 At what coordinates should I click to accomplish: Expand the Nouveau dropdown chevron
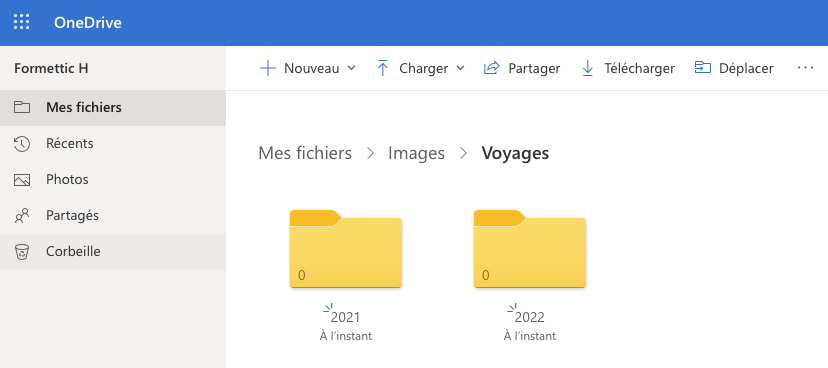coord(351,68)
